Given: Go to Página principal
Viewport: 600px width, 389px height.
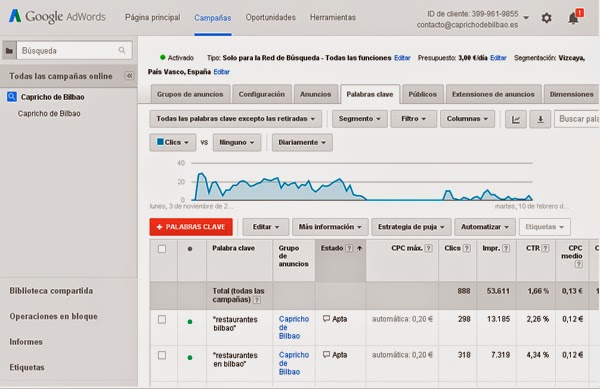Looking at the screenshot, I should coord(152,18).
